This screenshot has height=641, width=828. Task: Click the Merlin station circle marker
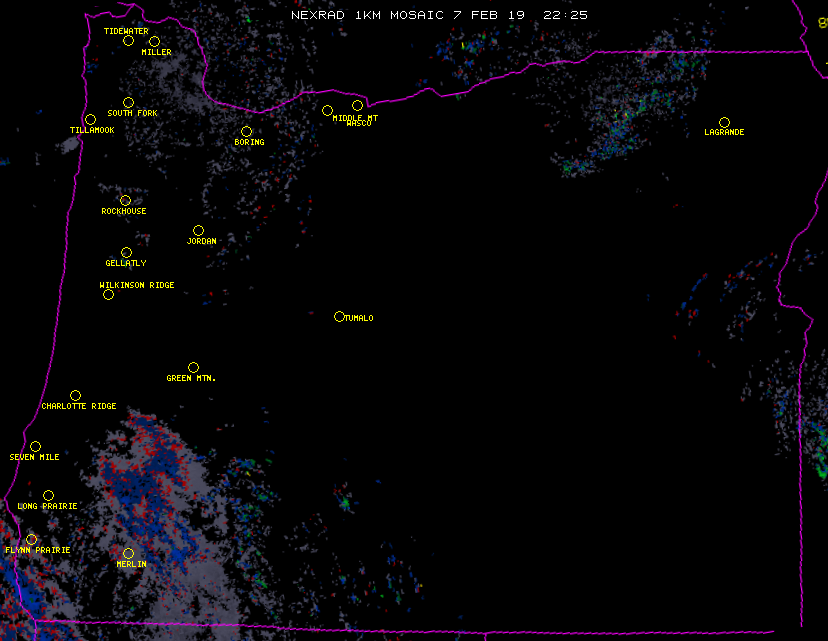point(128,553)
